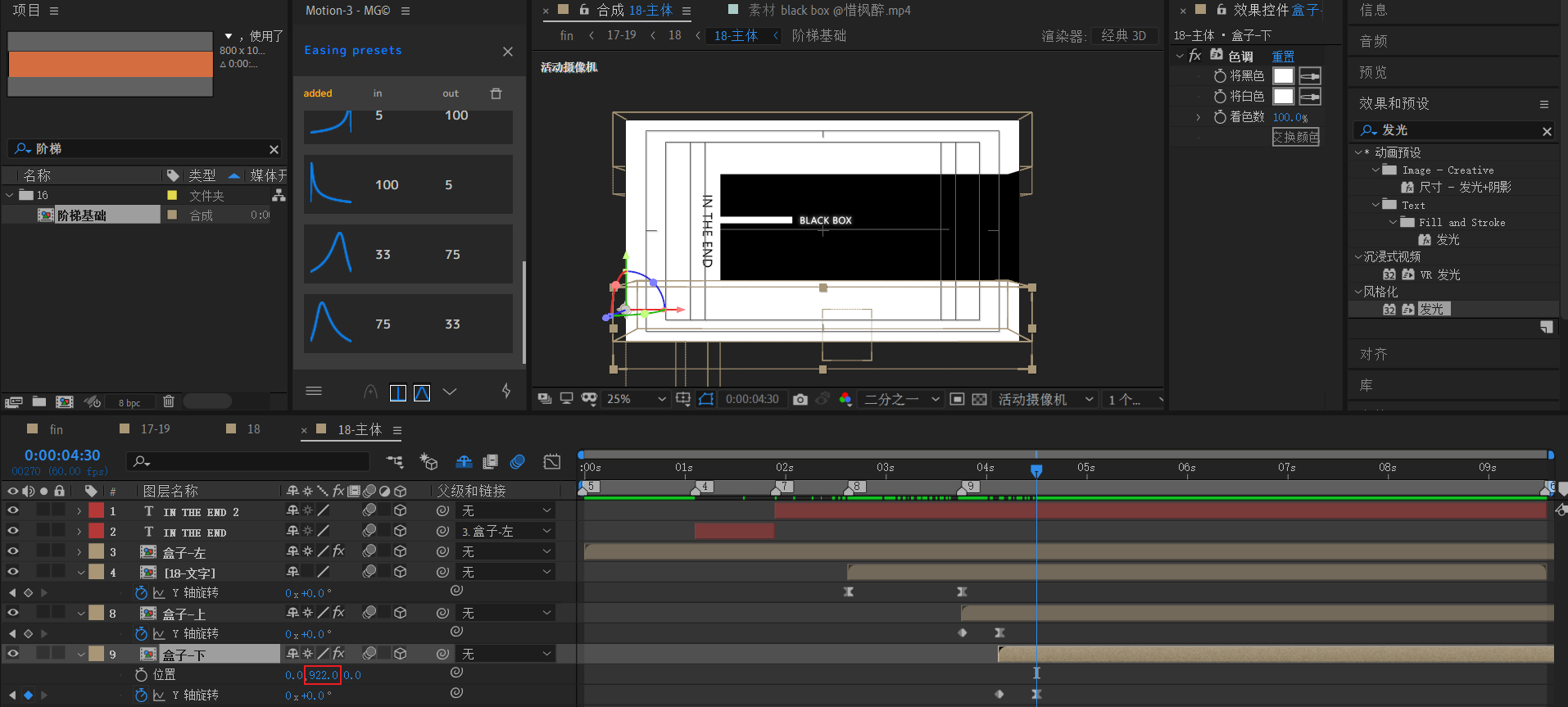Toggle transparency grid in viewer
The height and width of the screenshot is (707, 1568).
tap(979, 399)
